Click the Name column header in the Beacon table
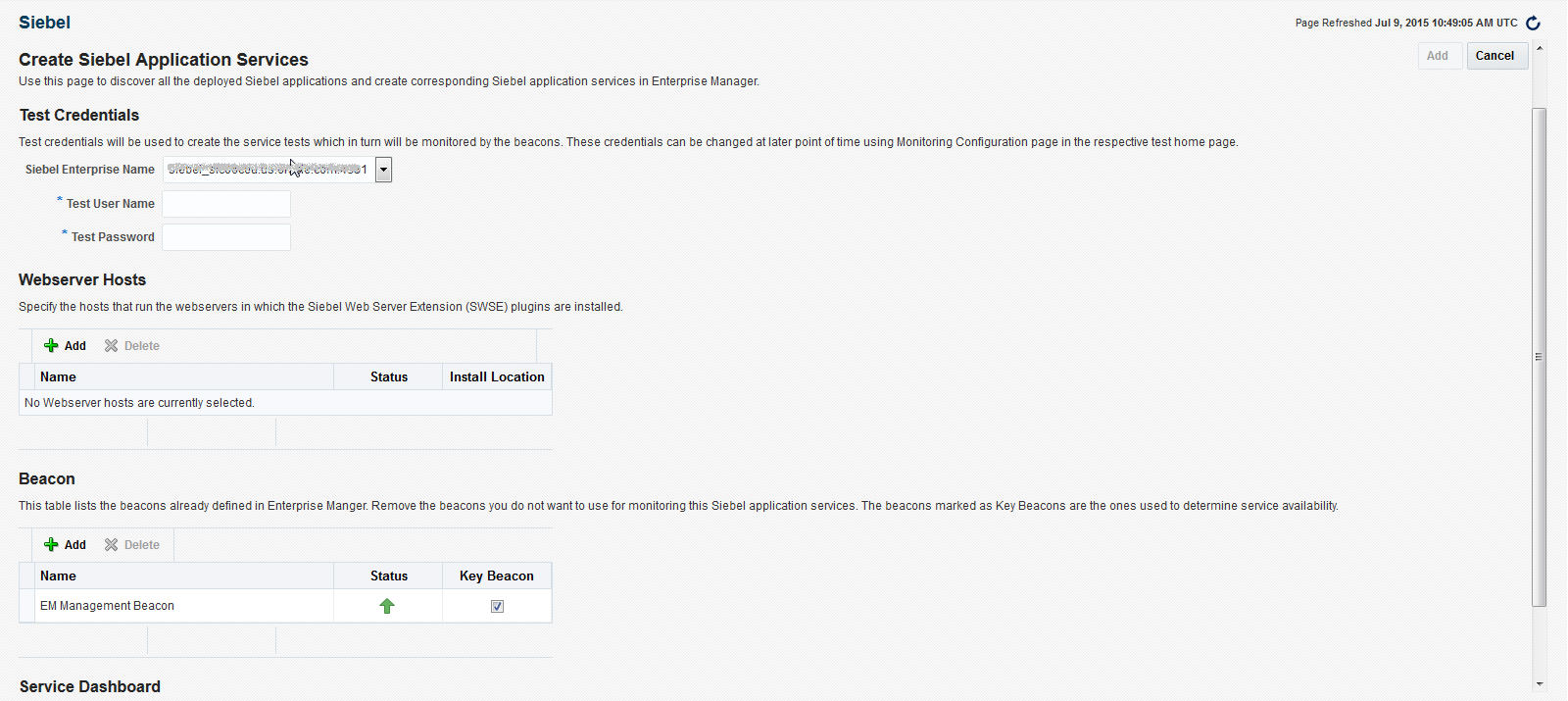 (x=58, y=576)
